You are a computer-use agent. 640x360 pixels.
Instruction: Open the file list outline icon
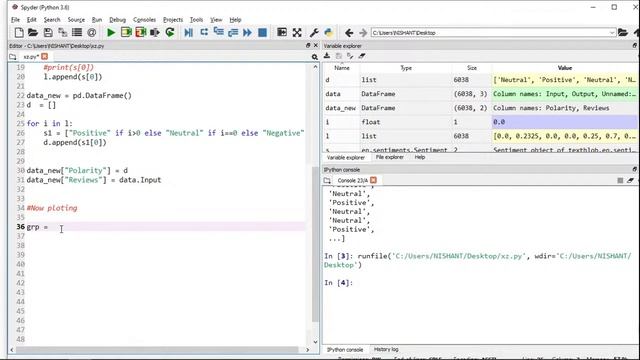[77, 33]
